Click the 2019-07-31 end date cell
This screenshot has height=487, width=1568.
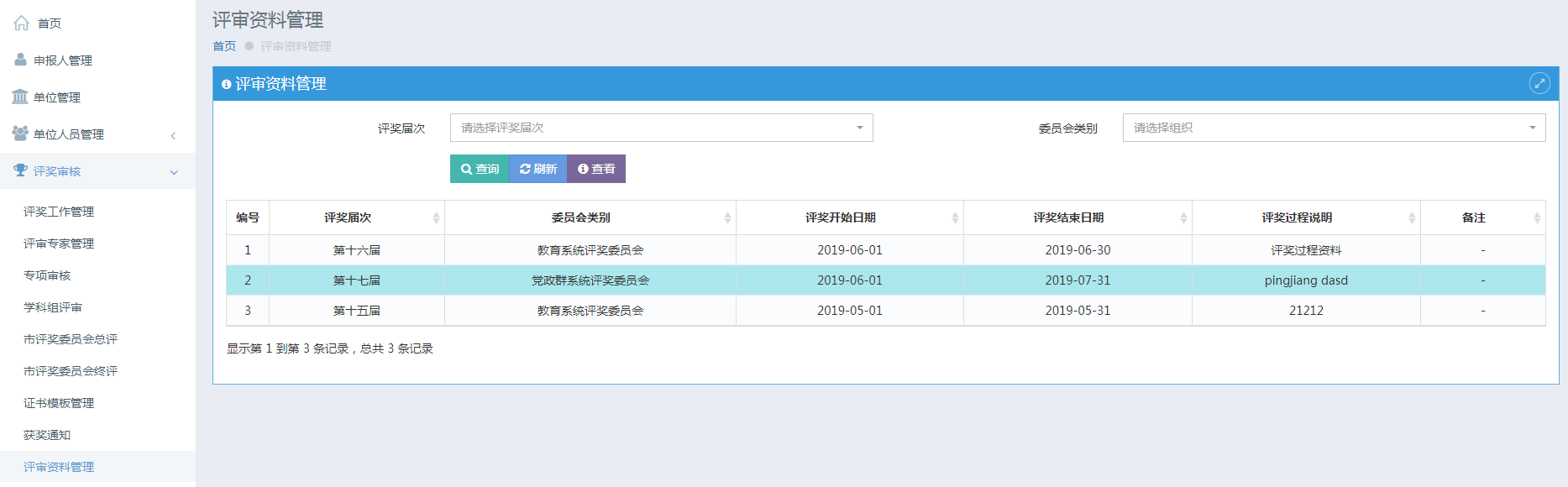coord(1078,280)
